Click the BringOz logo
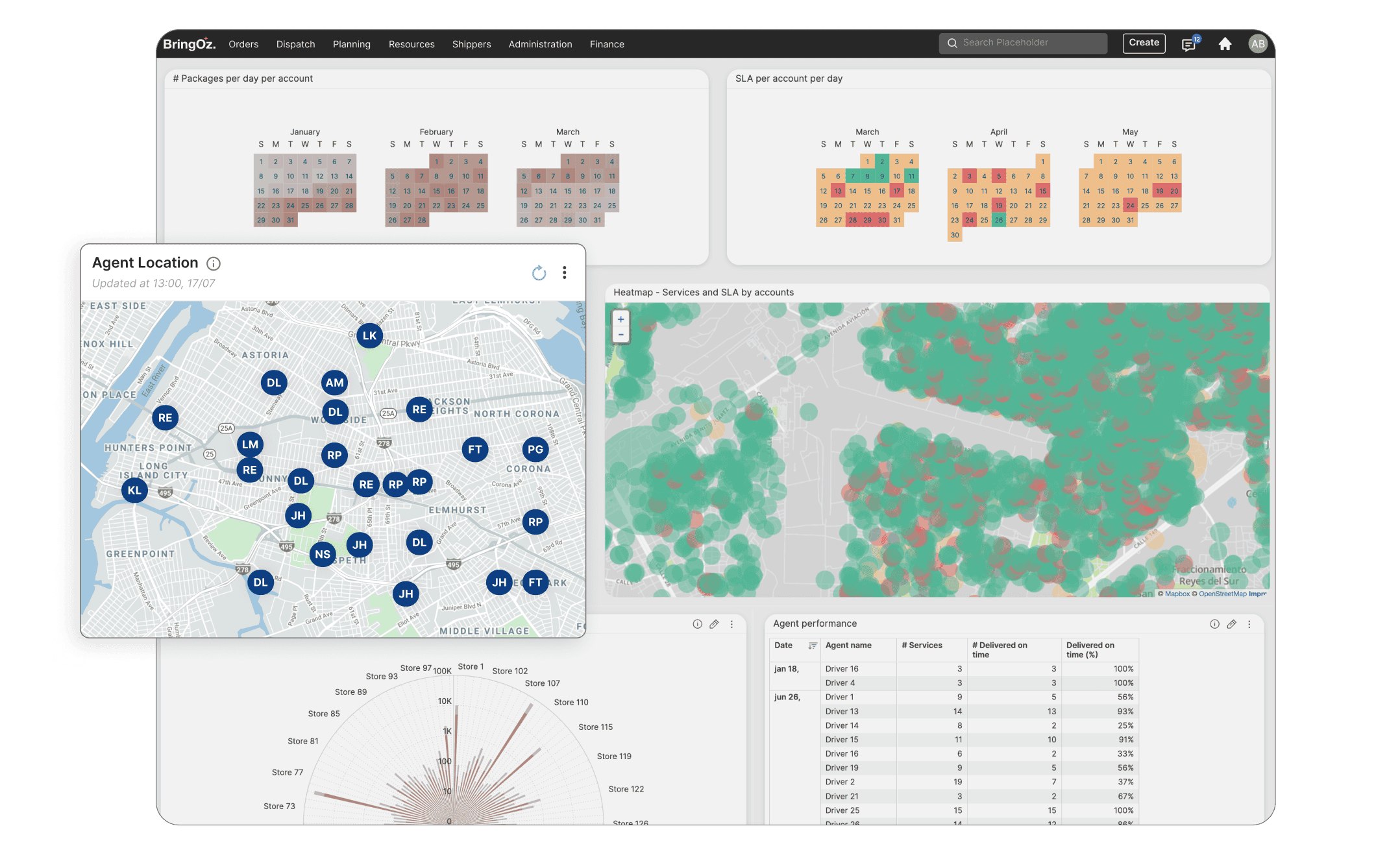The width and height of the screenshot is (1400, 848). [189, 43]
